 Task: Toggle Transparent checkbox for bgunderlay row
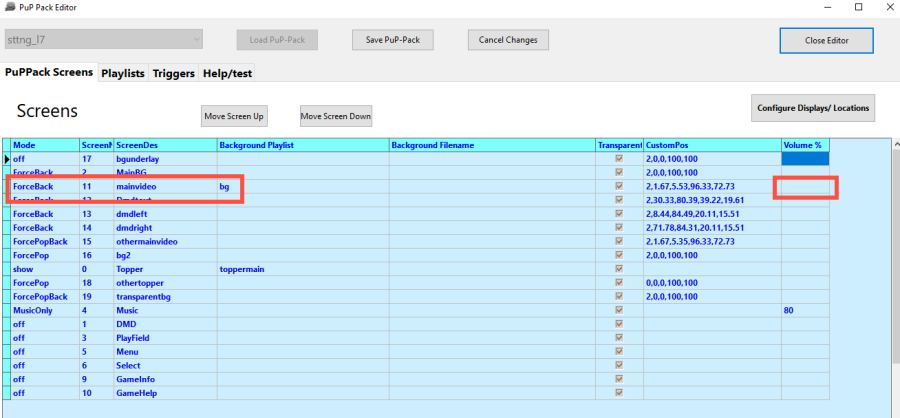coord(619,159)
